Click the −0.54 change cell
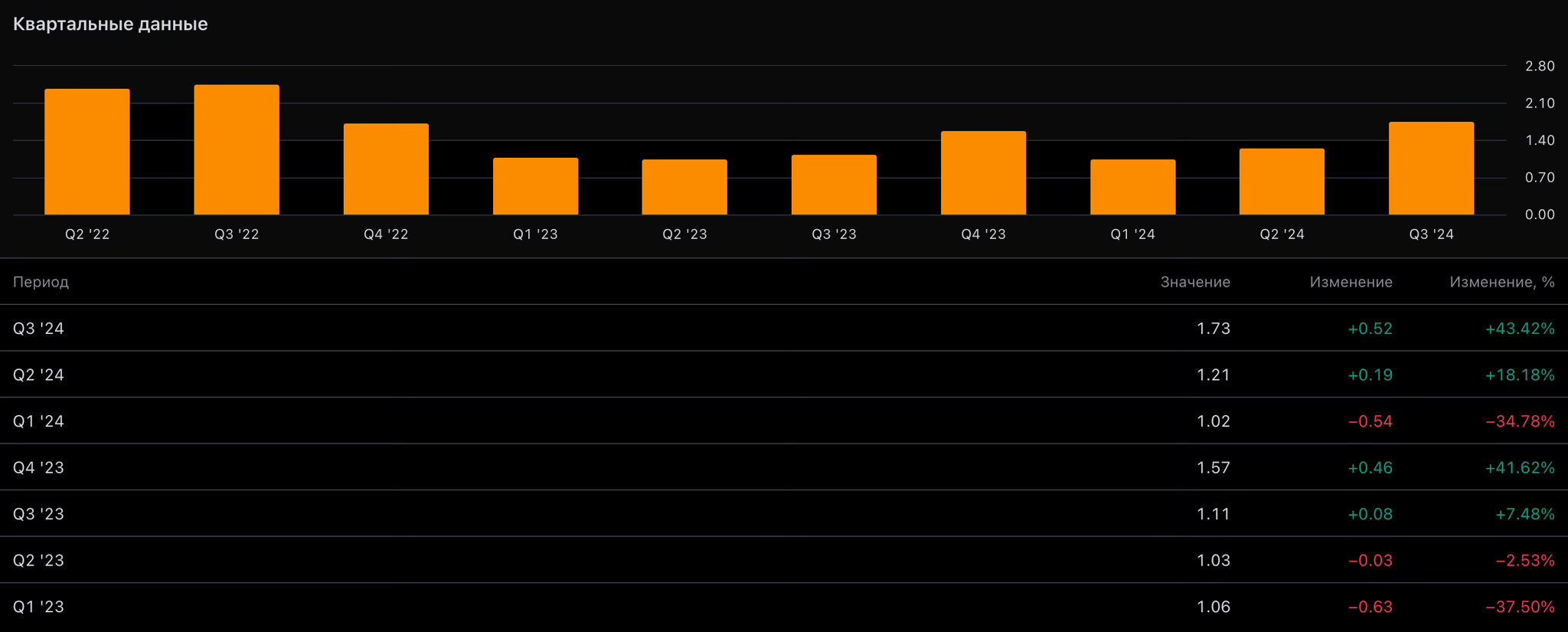This screenshot has width=1568, height=632. coord(1370,421)
